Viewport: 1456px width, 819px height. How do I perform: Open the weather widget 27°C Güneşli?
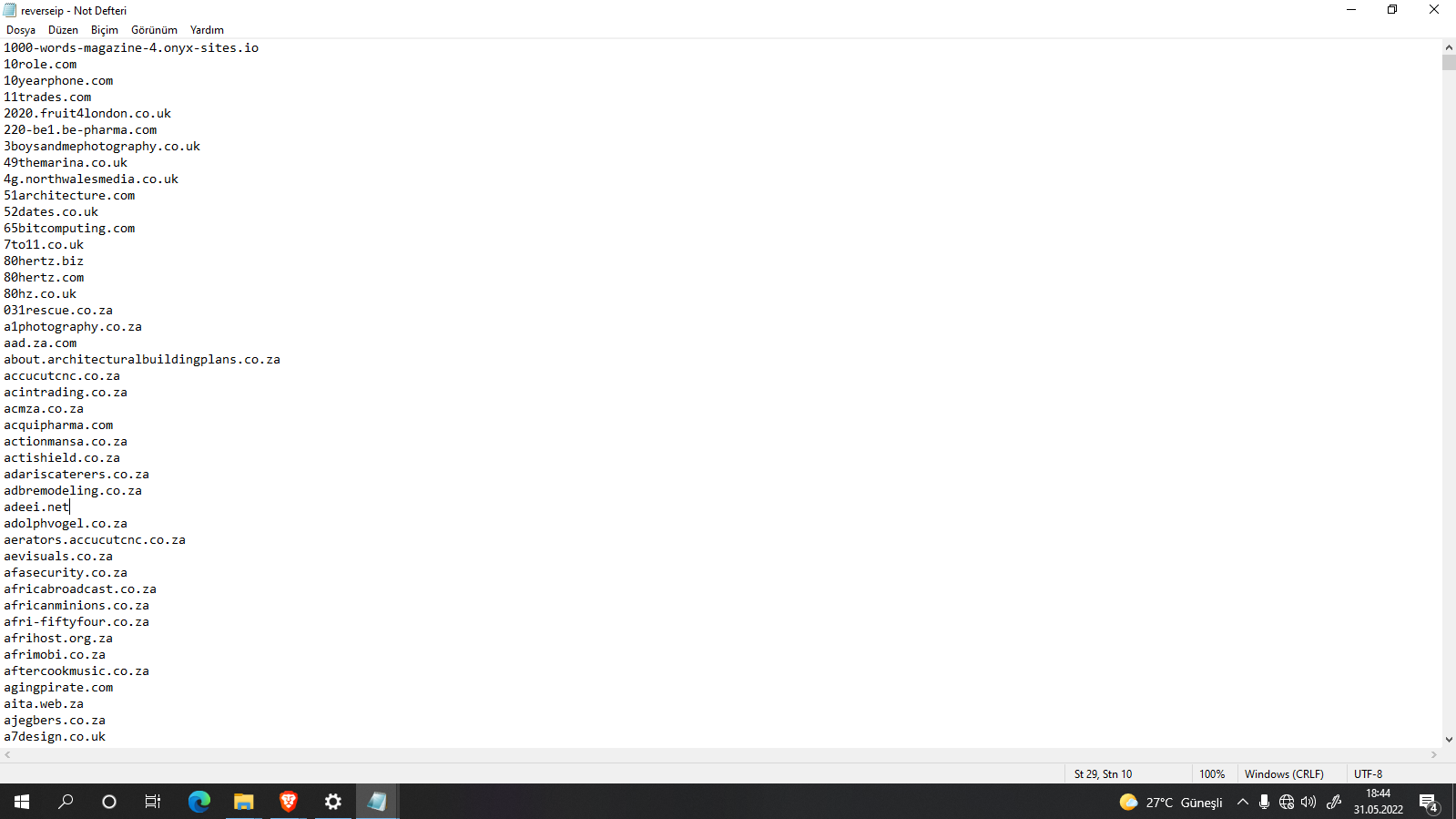tap(1171, 803)
